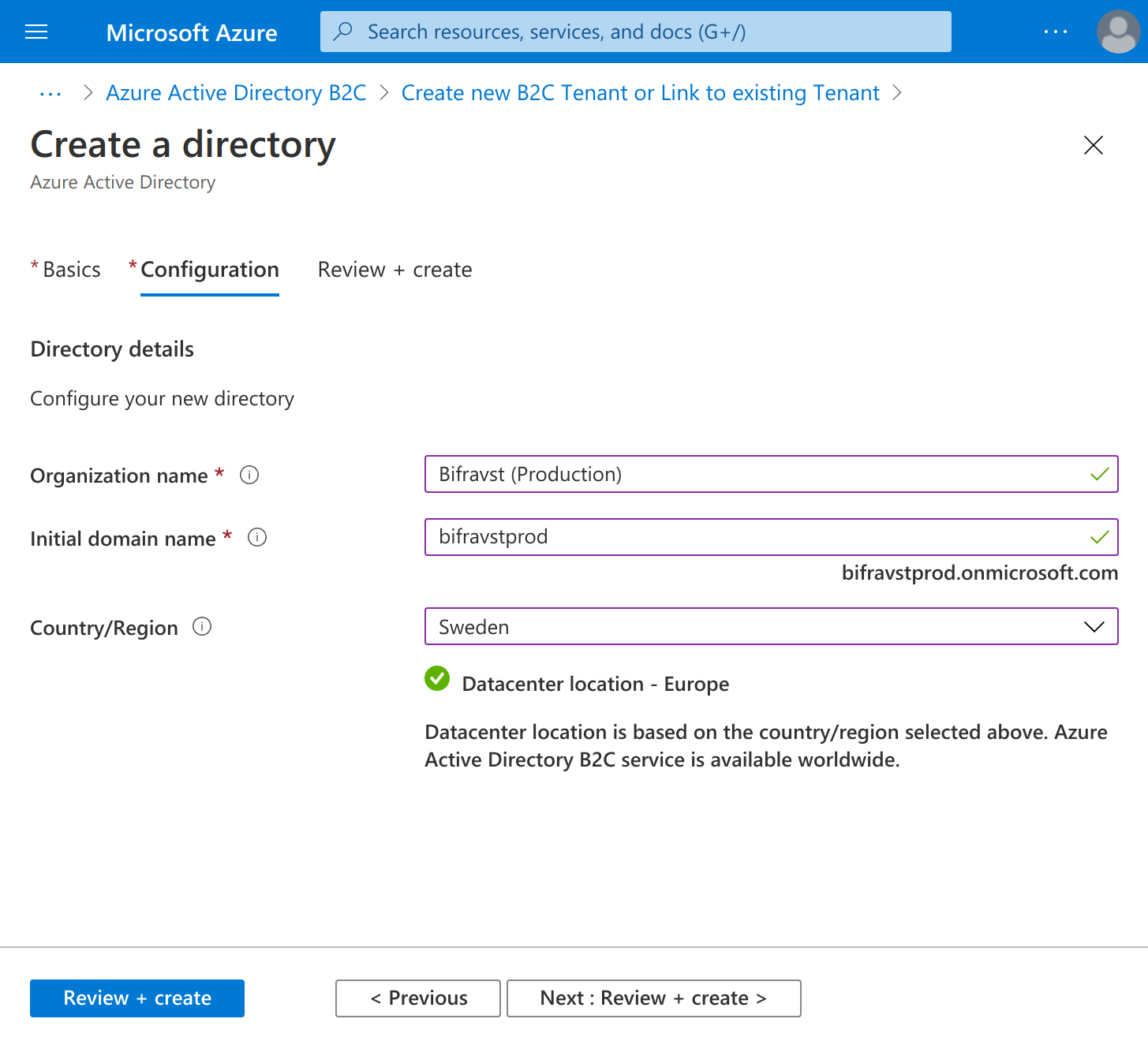1148x1056 pixels.
Task: Close the Create a directory blade
Action: pos(1093,145)
